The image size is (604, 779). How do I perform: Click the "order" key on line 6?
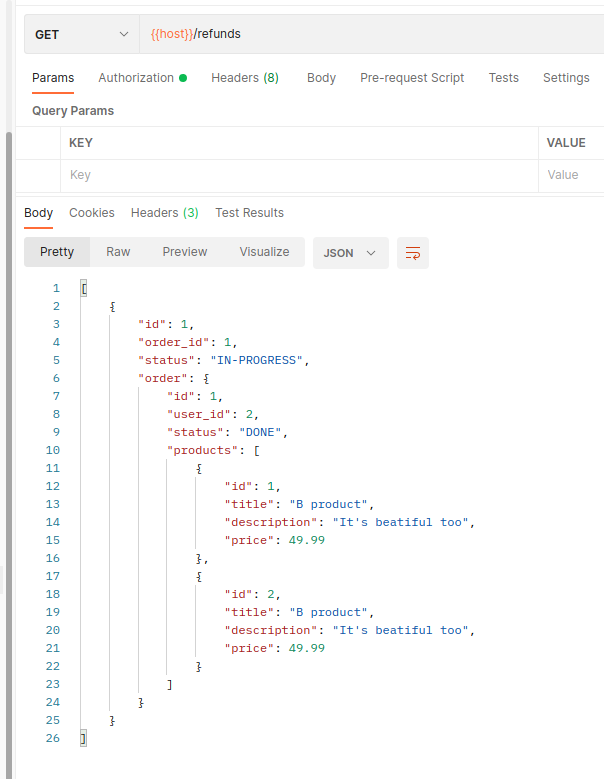click(x=162, y=379)
